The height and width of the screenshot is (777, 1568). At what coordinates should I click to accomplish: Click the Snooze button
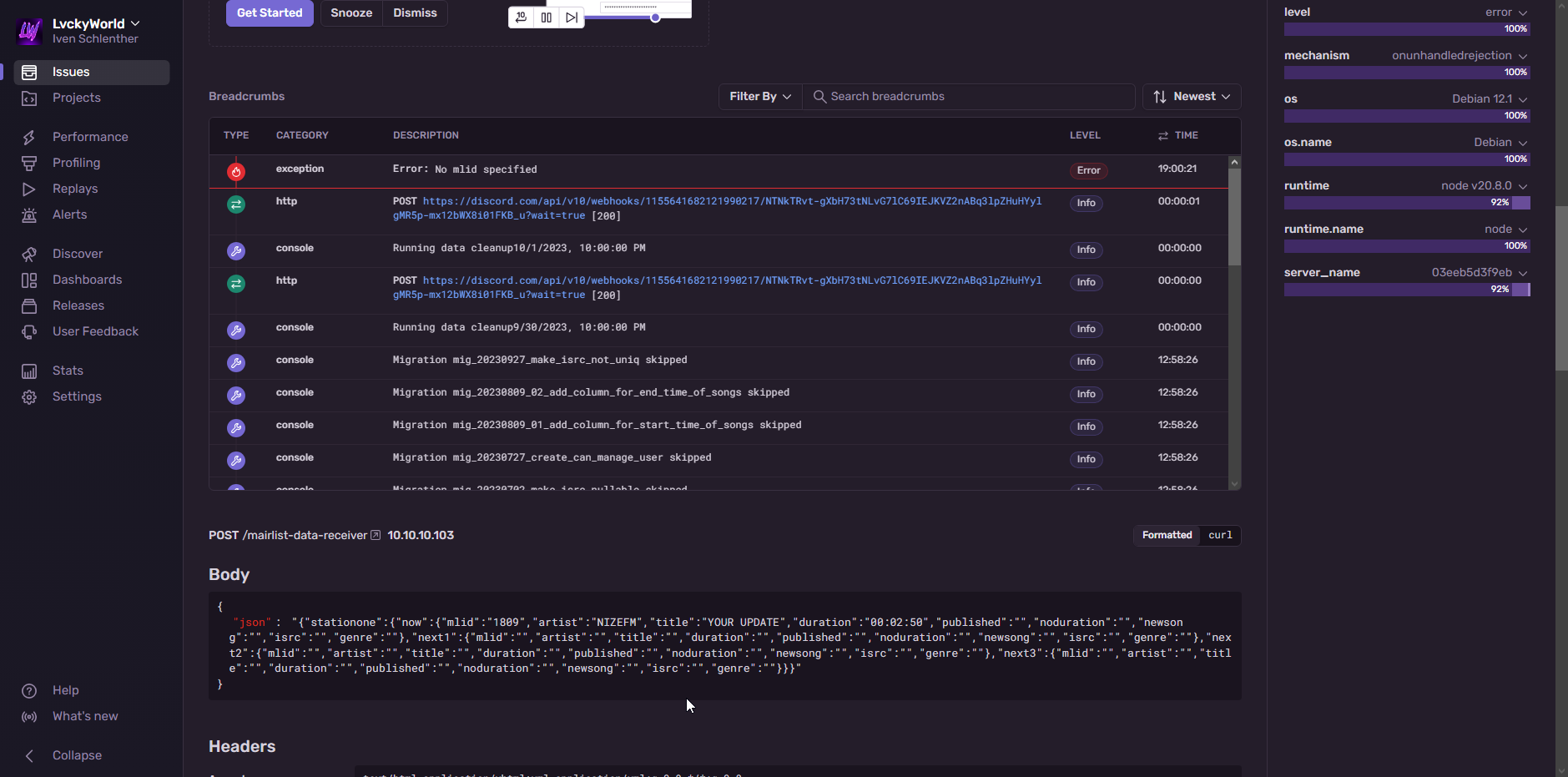click(351, 13)
